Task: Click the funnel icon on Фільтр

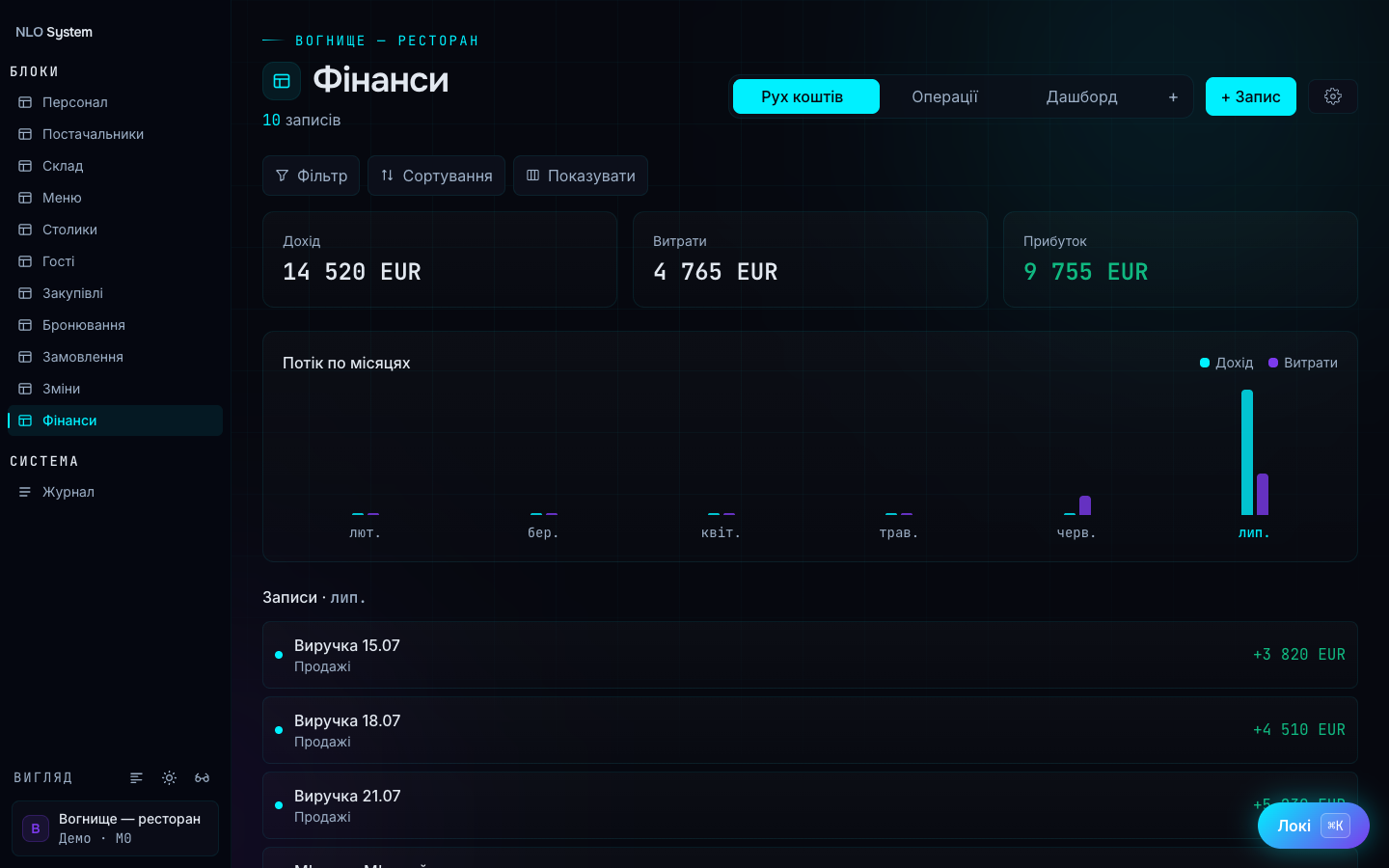Action: (283, 176)
